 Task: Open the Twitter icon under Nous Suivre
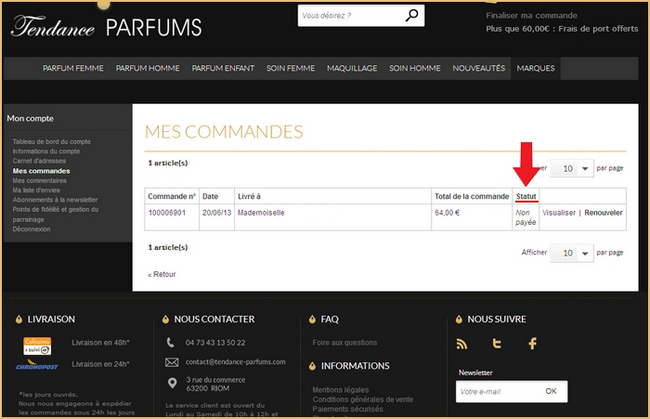point(497,344)
